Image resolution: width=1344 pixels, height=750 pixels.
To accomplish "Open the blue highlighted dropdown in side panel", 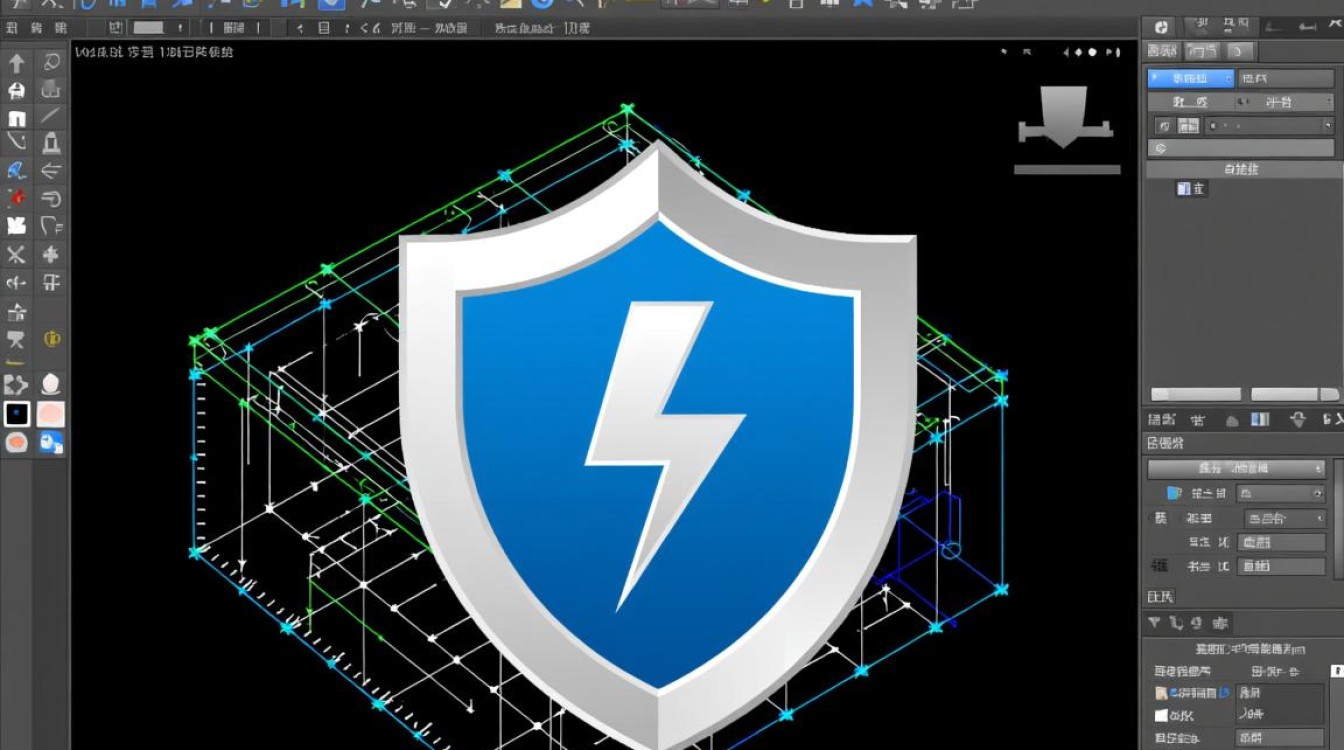I will (x=1190, y=77).
